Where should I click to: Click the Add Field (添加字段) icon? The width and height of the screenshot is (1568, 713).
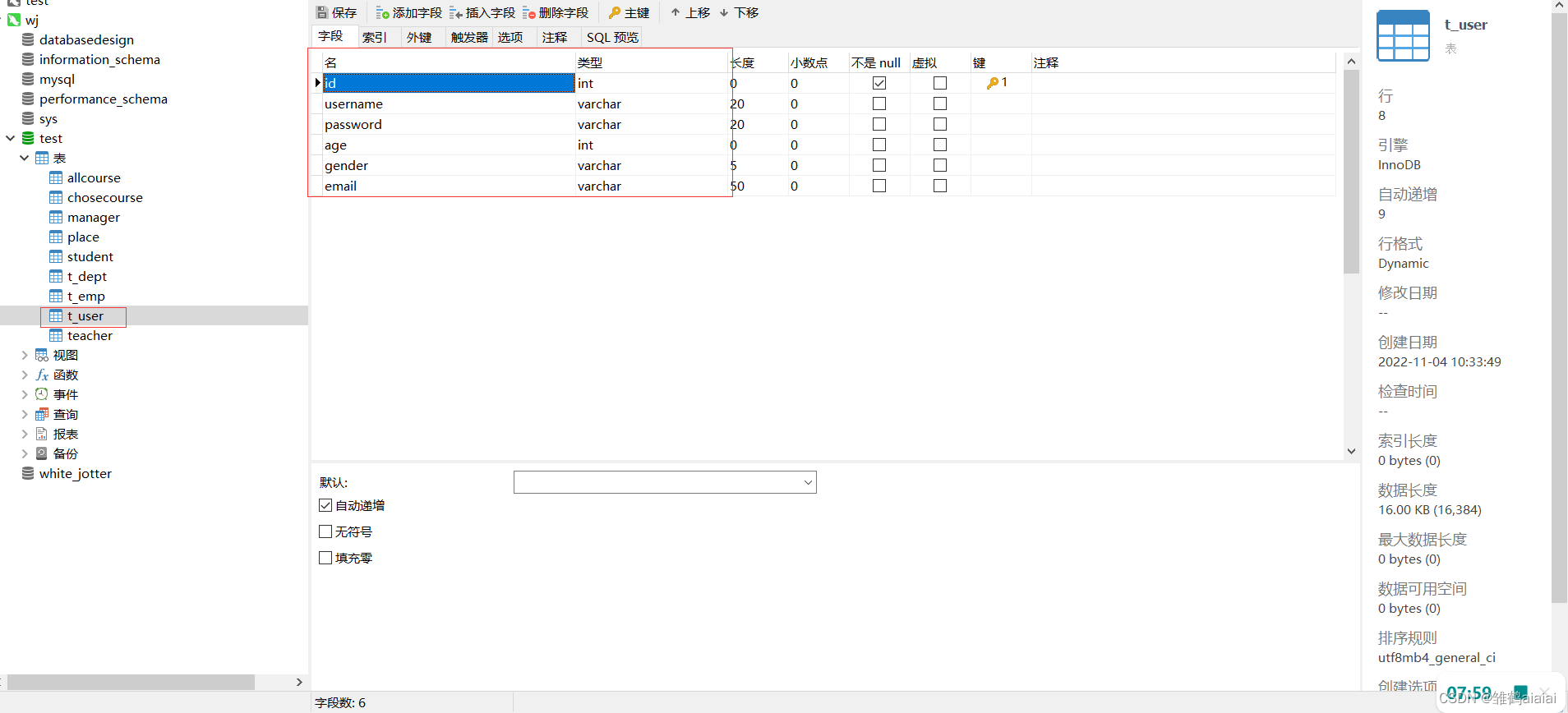tap(382, 13)
